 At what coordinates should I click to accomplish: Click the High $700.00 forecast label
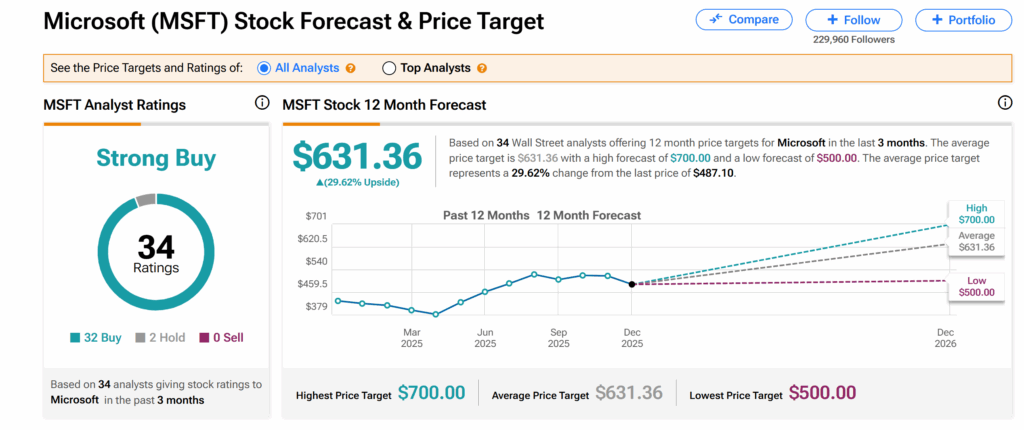975,214
